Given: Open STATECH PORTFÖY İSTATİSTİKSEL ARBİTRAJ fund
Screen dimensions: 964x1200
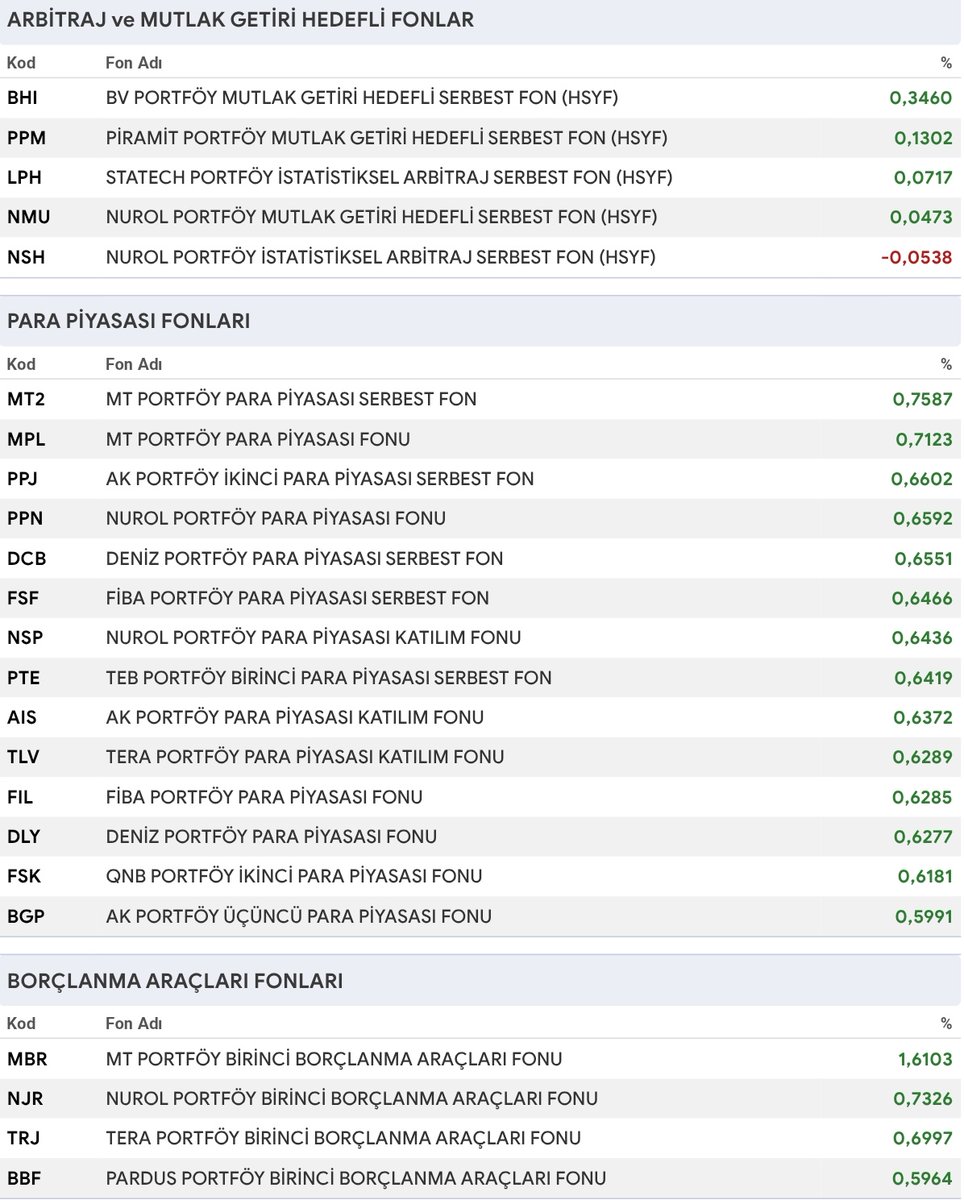Looking at the screenshot, I should [389, 178].
